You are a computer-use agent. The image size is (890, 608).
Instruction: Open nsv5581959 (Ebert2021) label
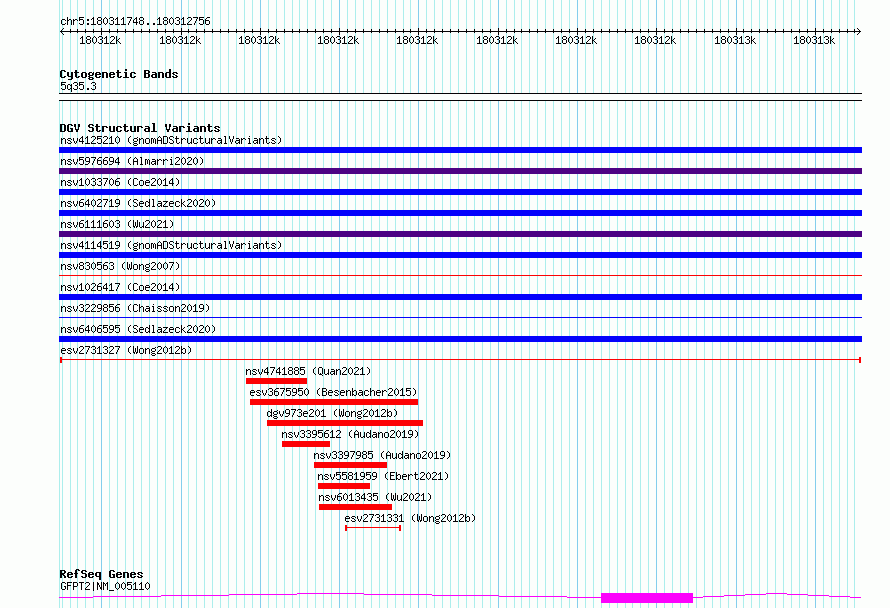383,476
